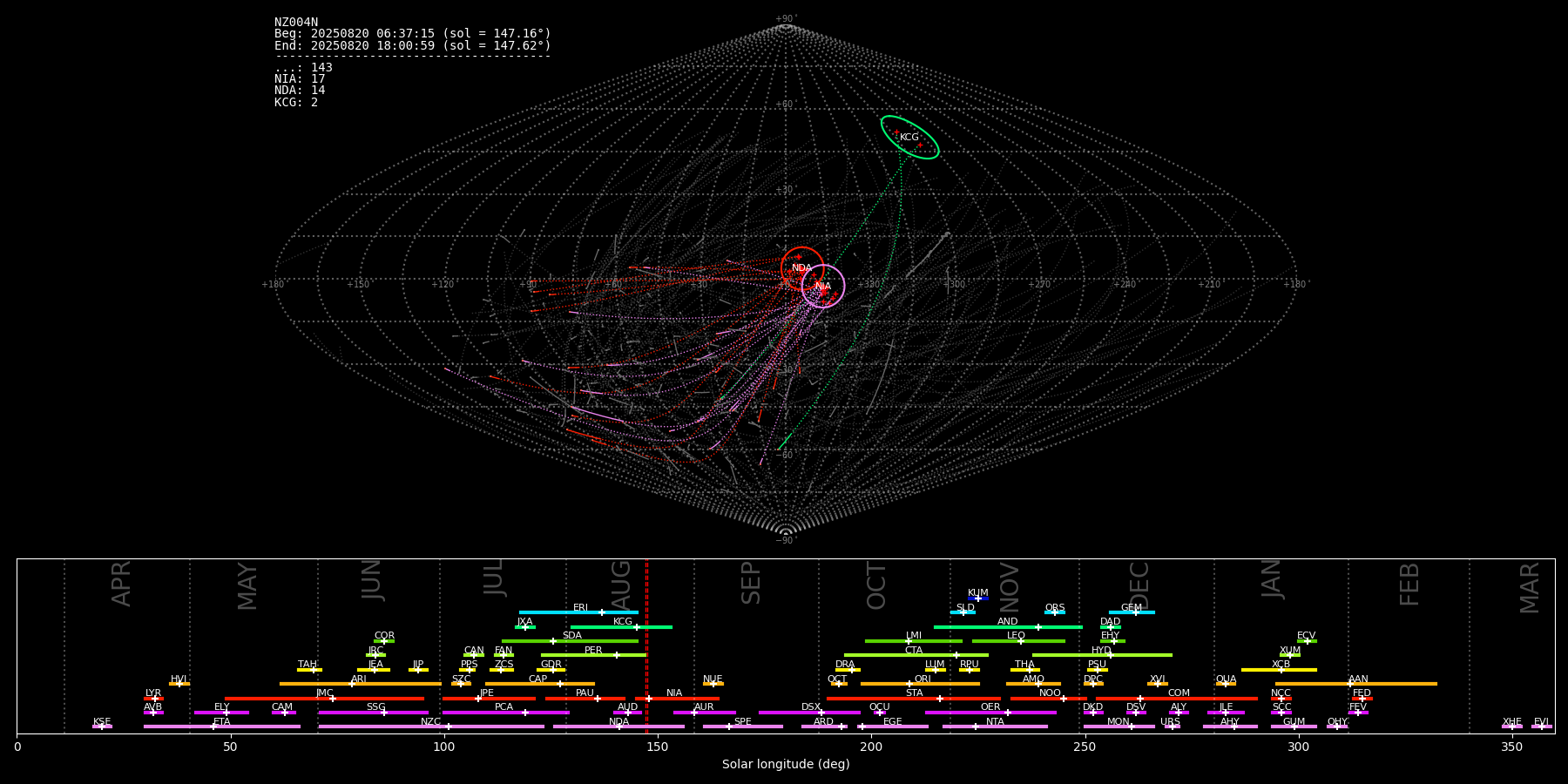Click the DEC month label in timeline

[1139, 585]
